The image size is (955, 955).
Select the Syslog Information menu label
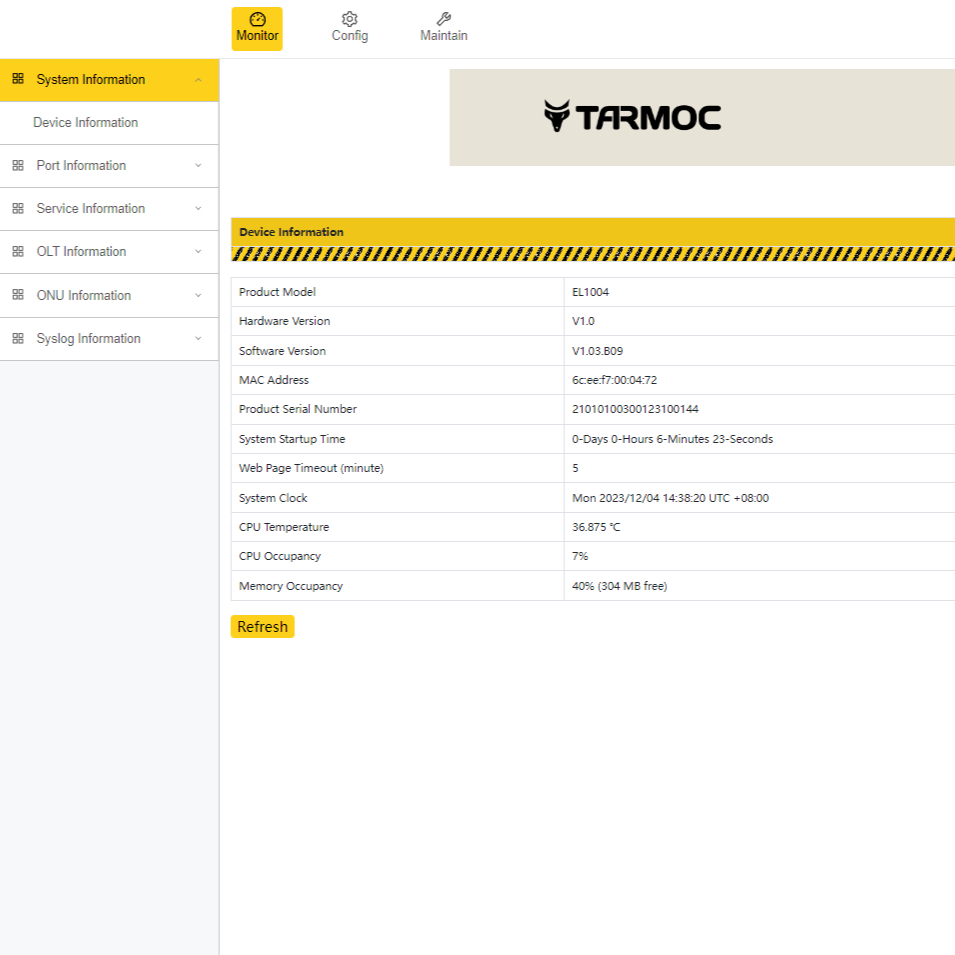pos(88,339)
